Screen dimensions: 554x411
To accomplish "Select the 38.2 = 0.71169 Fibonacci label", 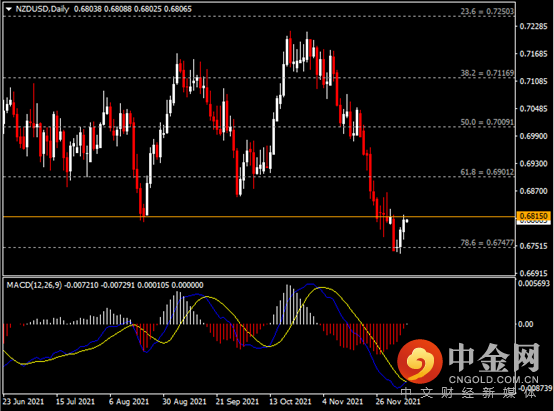I will (487, 73).
